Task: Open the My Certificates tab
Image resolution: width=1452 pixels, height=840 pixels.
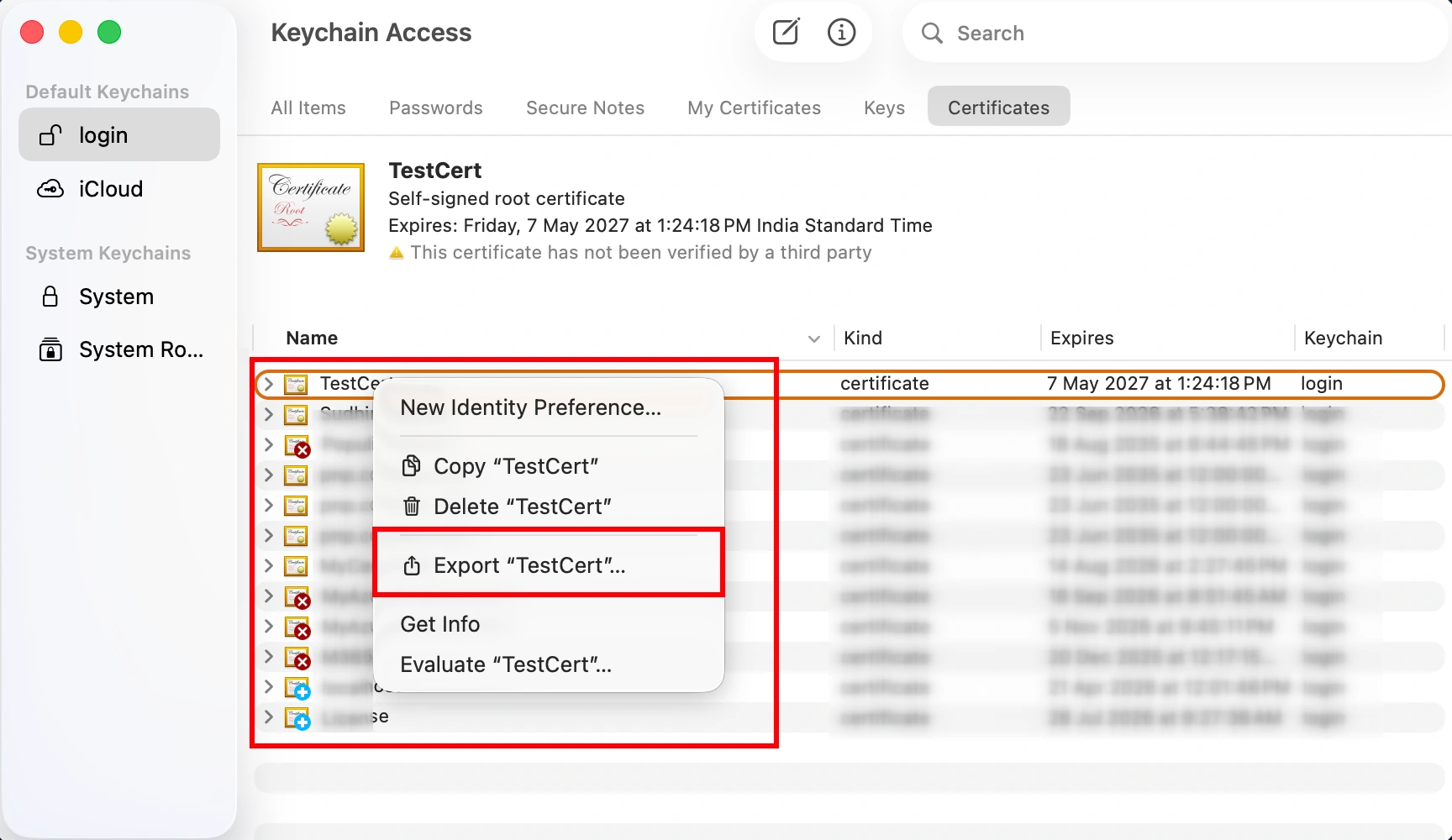Action: pyautogui.click(x=755, y=108)
